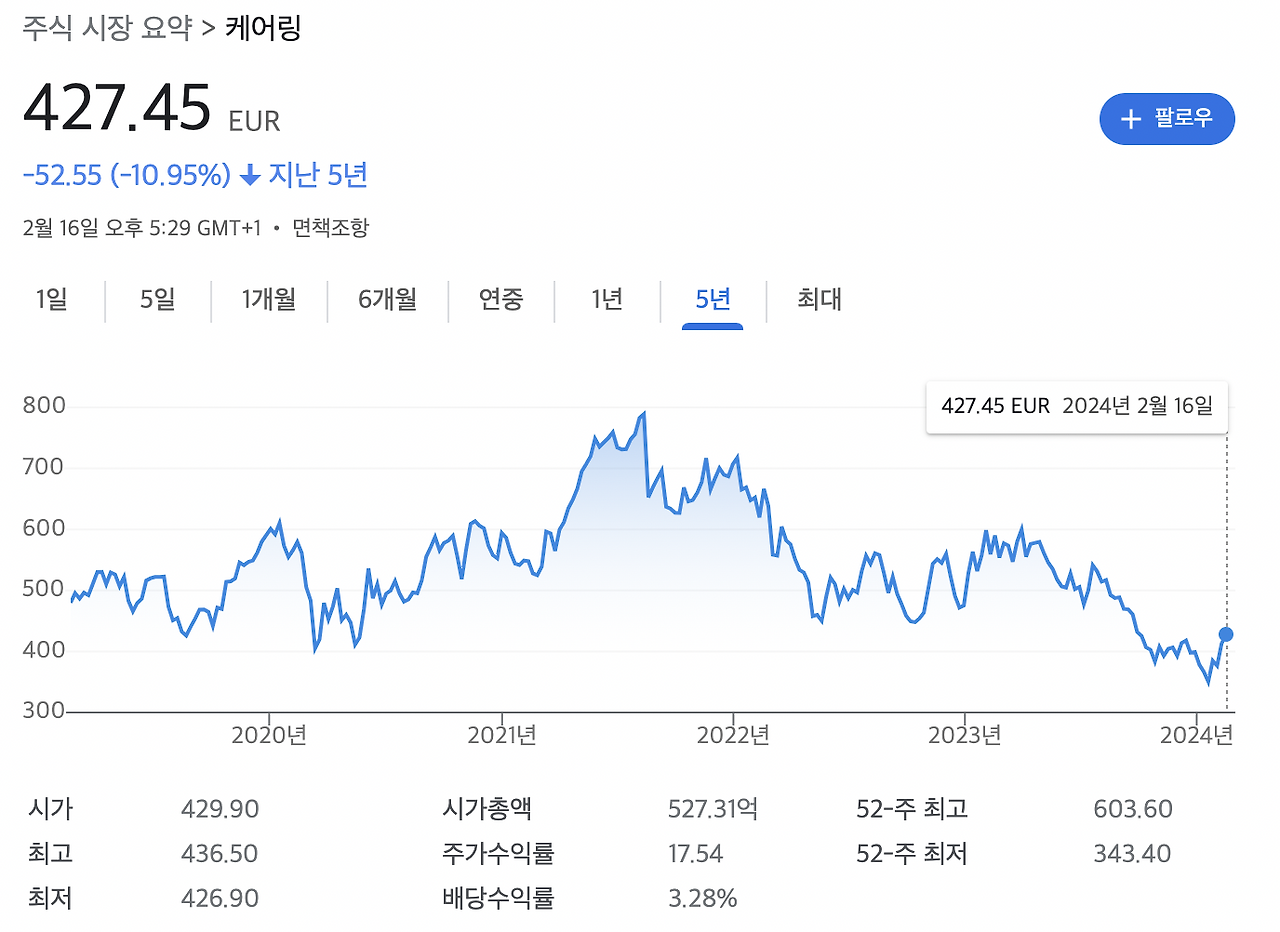Viewport: 1280px width, 932px height.
Task: Open the 최대 full history view
Action: [x=818, y=300]
